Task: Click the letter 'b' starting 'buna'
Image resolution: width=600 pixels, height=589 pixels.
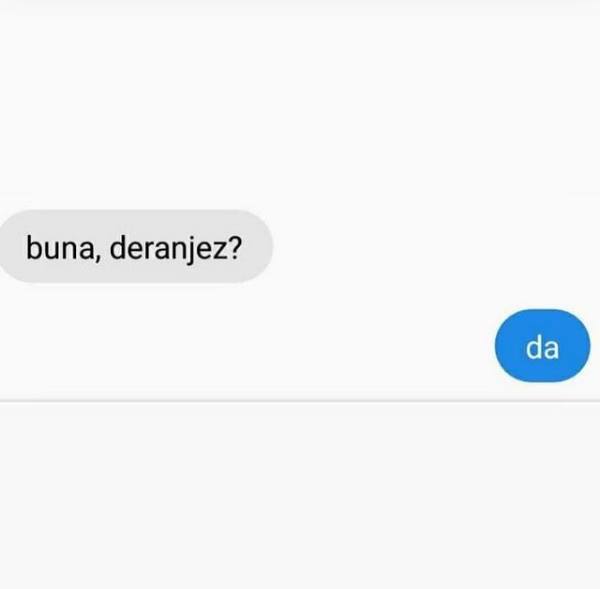Action: 33,248
